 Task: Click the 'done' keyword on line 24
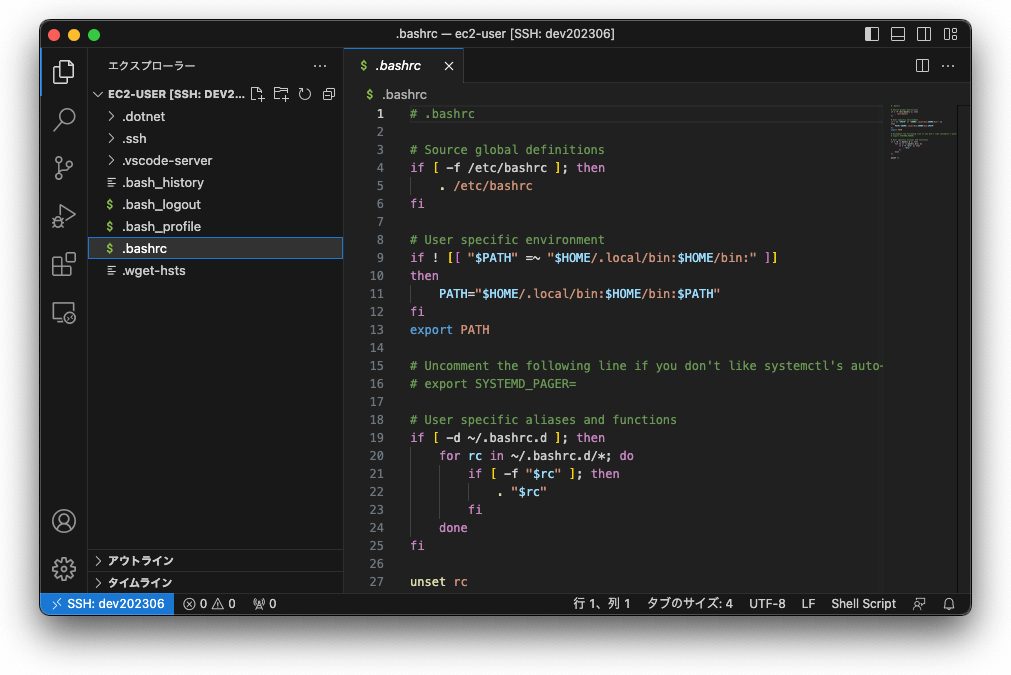pos(453,527)
